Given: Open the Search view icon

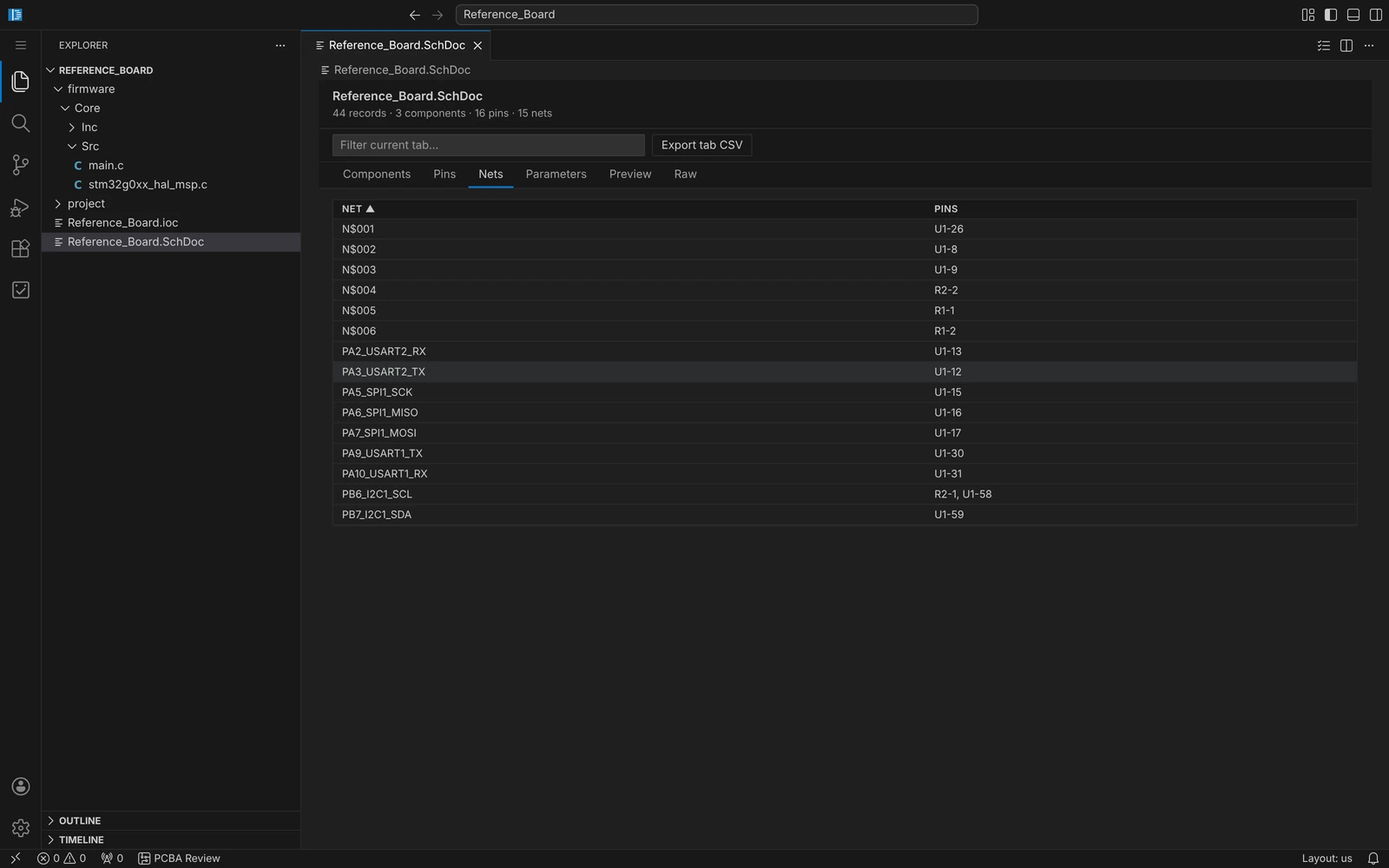Looking at the screenshot, I should click(21, 123).
